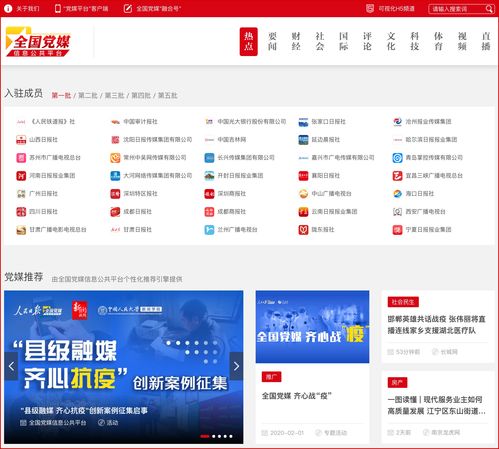The width and height of the screenshot is (499, 449).
Task: Select the 热点 navigation tab
Action: pos(249,41)
